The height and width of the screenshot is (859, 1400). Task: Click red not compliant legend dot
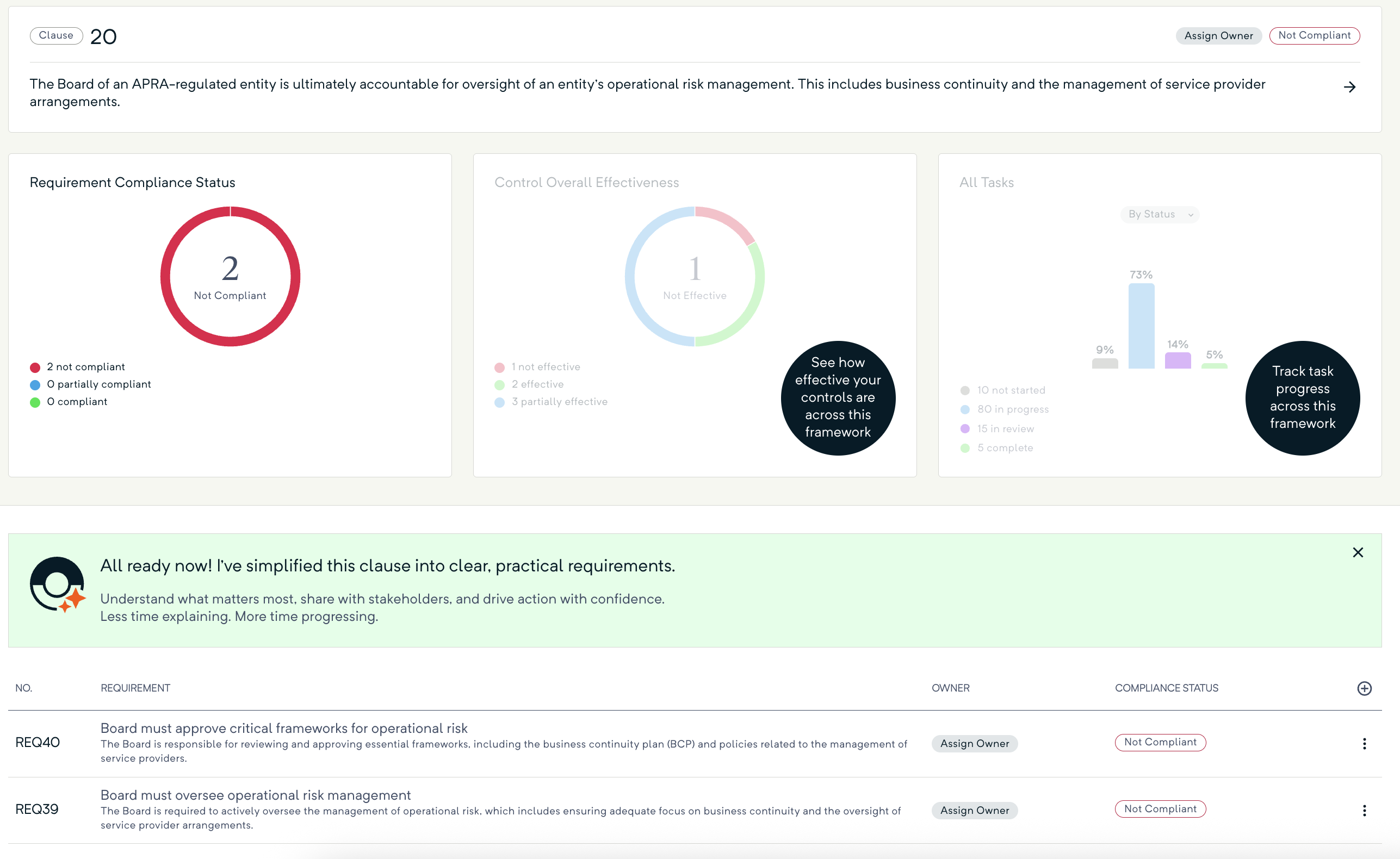point(35,368)
